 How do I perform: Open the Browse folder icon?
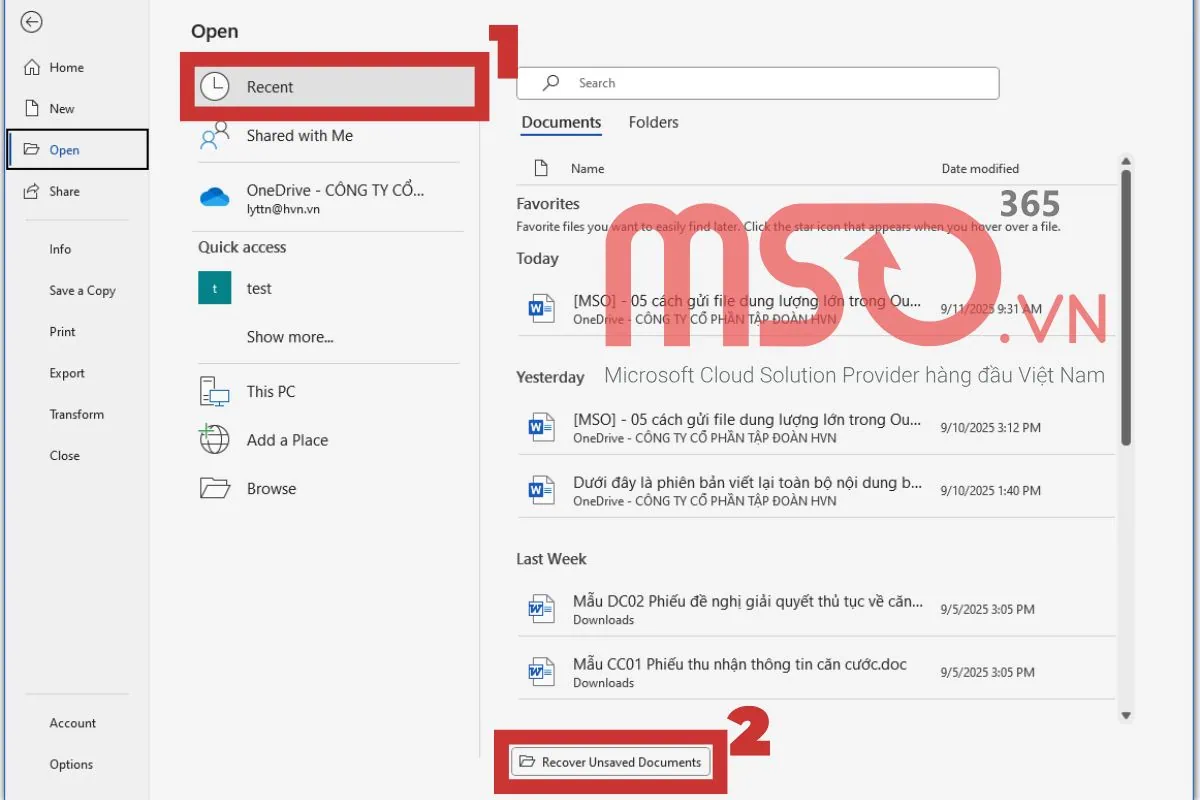[x=215, y=489]
